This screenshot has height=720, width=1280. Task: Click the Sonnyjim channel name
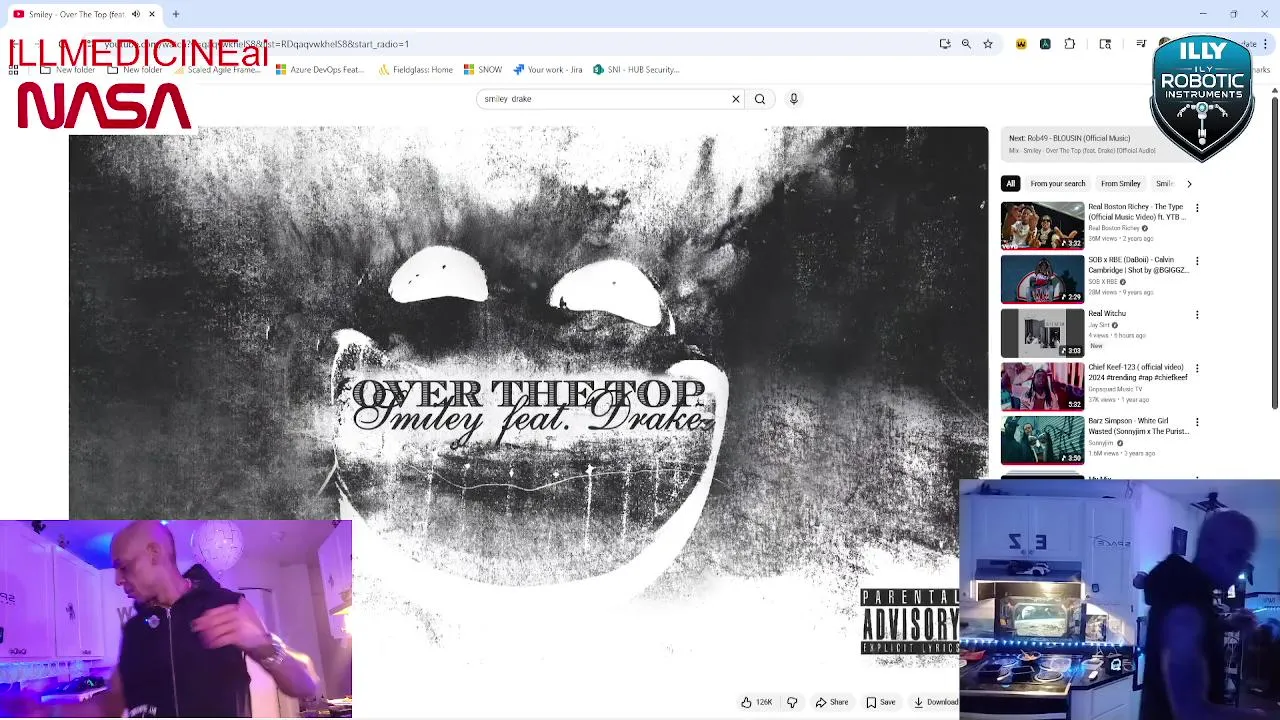pyautogui.click(x=1101, y=443)
